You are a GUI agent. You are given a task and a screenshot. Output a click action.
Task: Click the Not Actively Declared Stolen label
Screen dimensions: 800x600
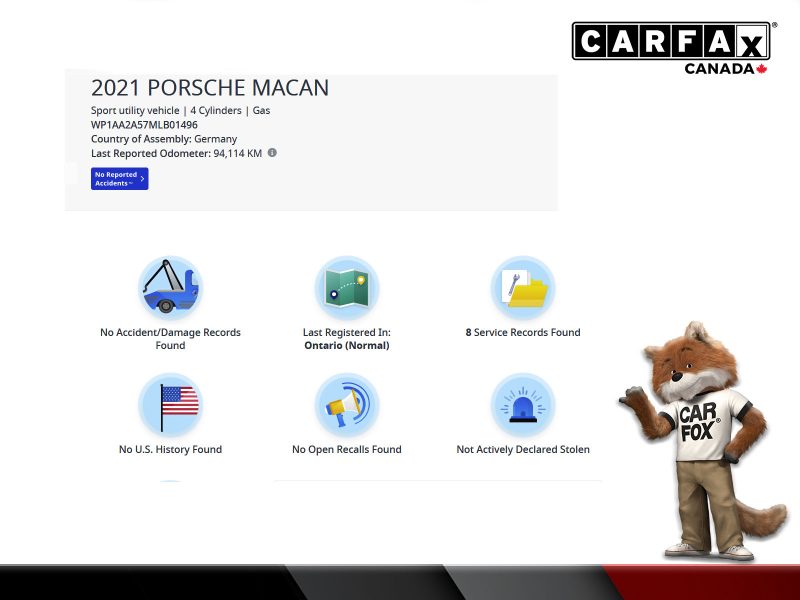tap(522, 450)
